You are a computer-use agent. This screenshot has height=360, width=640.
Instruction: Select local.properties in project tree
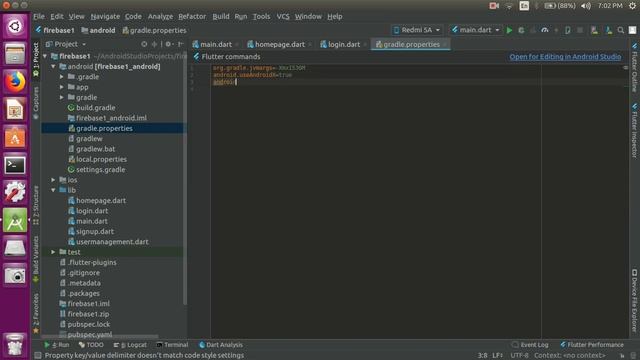click(101, 159)
